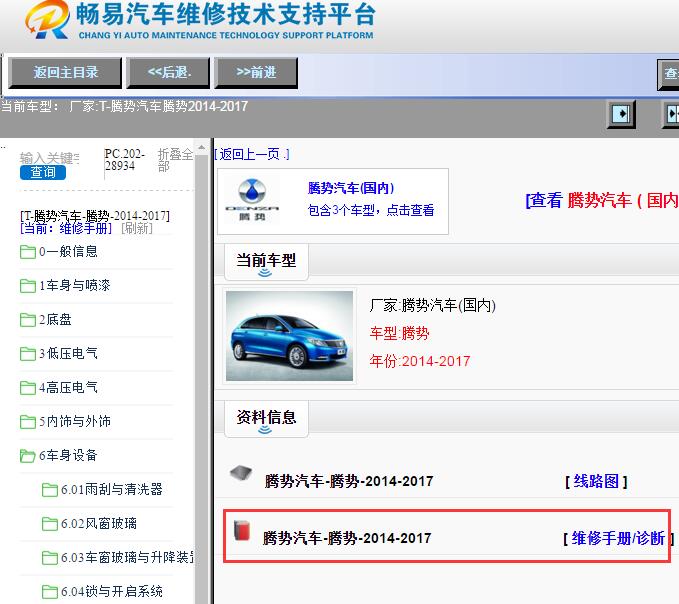
Task: Click the 刷新 refresh link
Action: point(137,228)
